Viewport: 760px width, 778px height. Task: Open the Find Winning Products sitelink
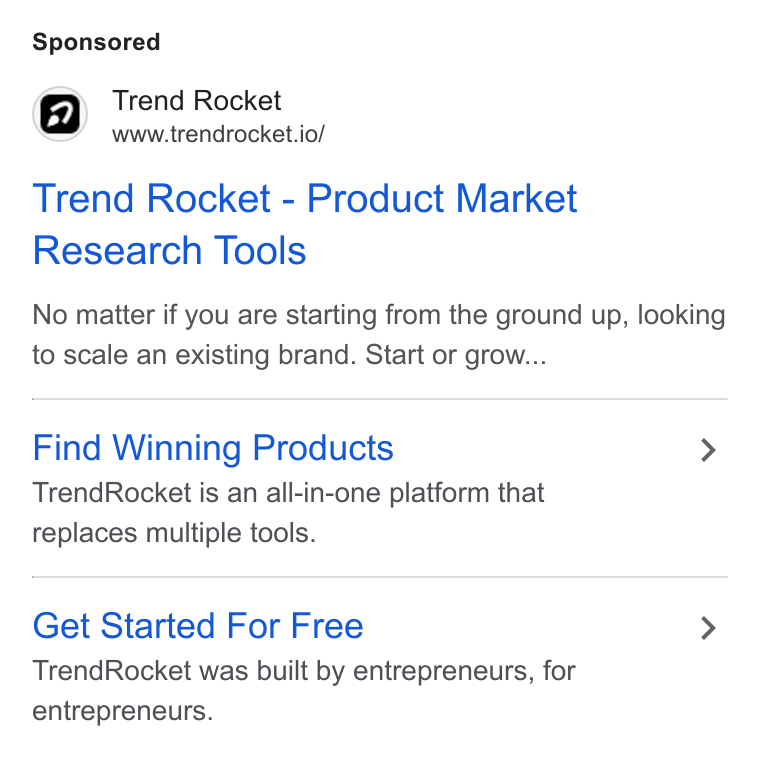click(213, 448)
